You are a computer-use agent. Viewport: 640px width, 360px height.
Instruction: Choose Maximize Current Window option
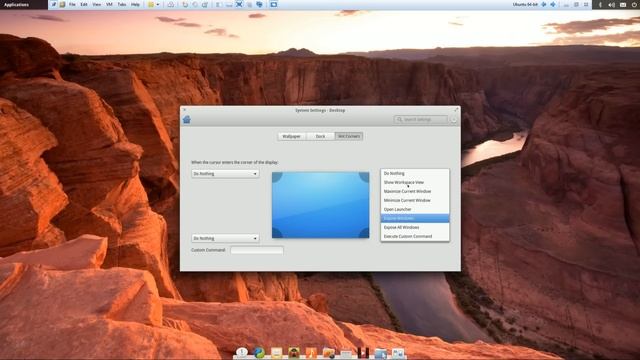point(415,191)
